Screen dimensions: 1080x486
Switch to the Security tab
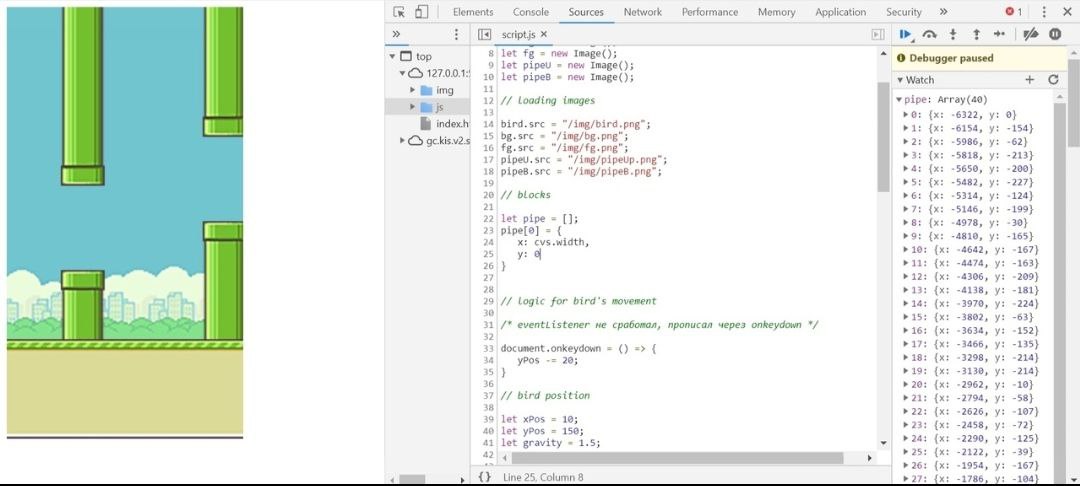pyautogui.click(x=904, y=12)
